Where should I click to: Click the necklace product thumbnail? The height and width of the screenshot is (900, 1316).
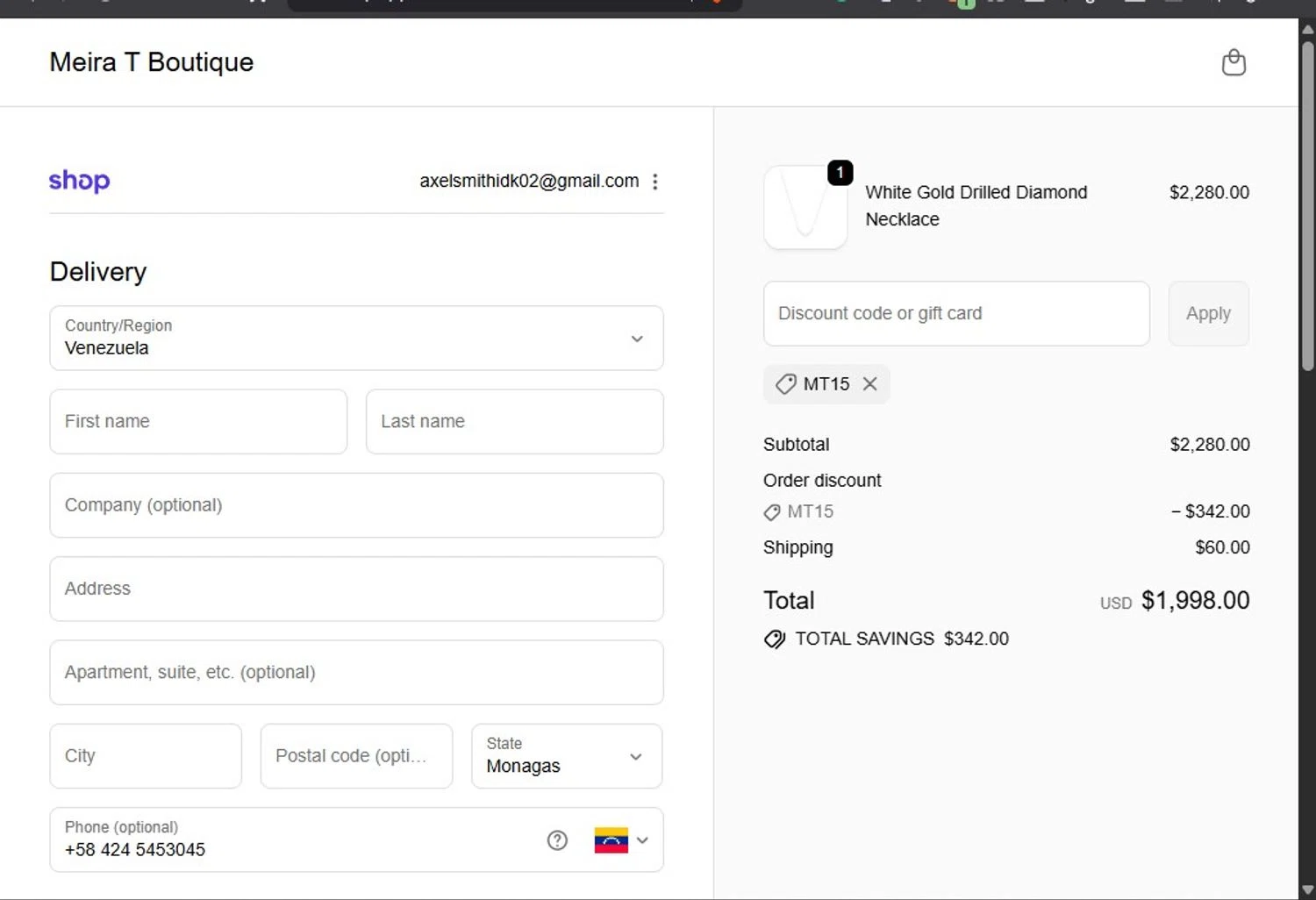pyautogui.click(x=805, y=208)
